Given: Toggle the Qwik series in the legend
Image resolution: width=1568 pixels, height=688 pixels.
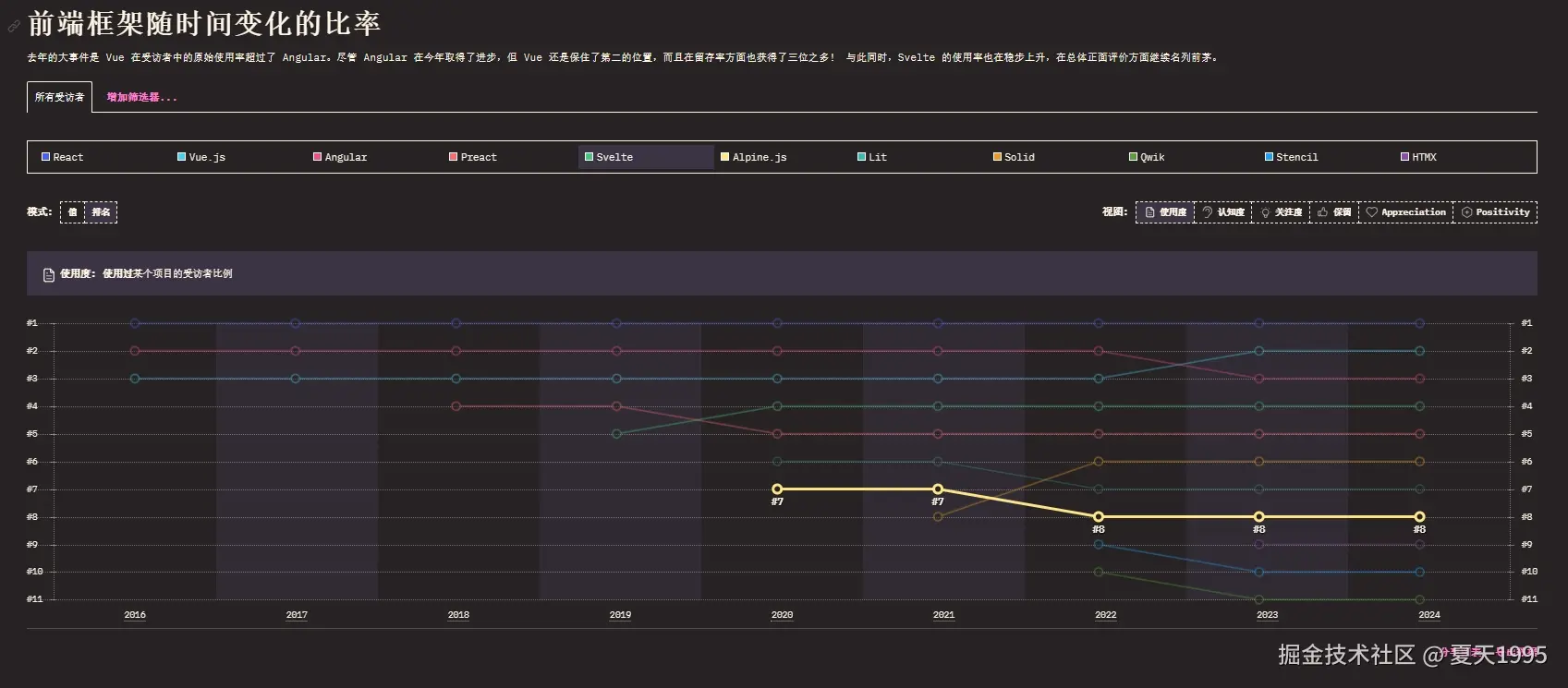Looking at the screenshot, I should click(1189, 157).
